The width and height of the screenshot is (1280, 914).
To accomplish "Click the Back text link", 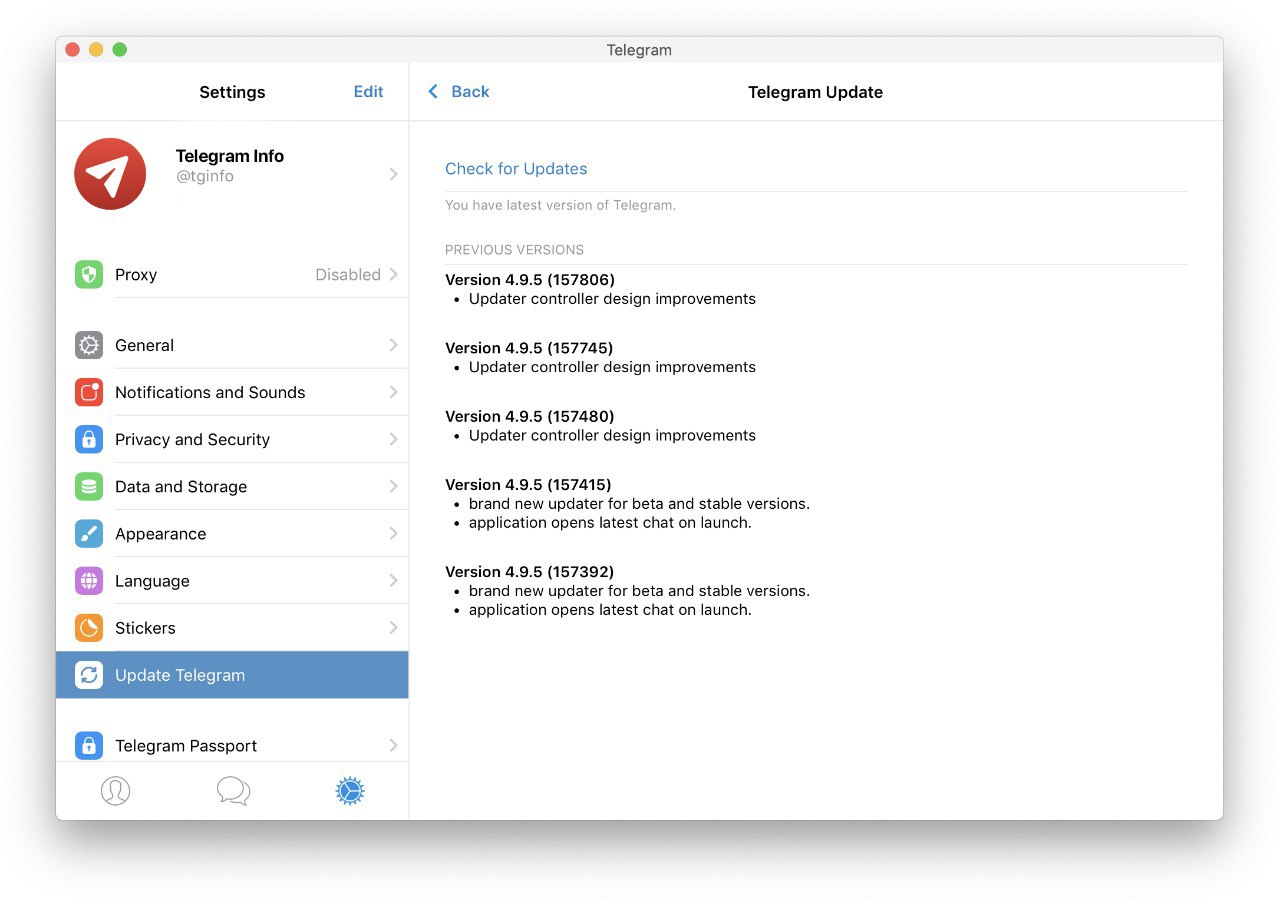I will click(470, 91).
